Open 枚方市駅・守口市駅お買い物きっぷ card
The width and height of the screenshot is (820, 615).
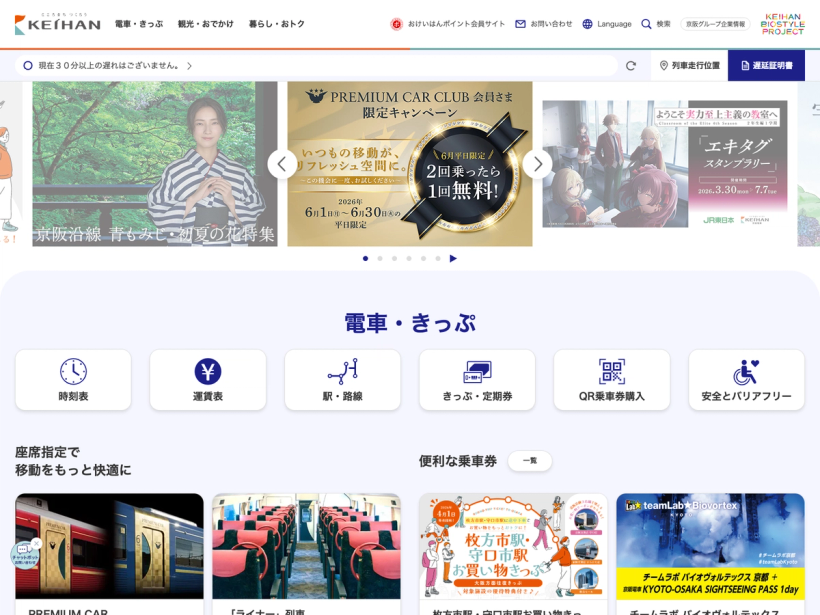(514, 546)
